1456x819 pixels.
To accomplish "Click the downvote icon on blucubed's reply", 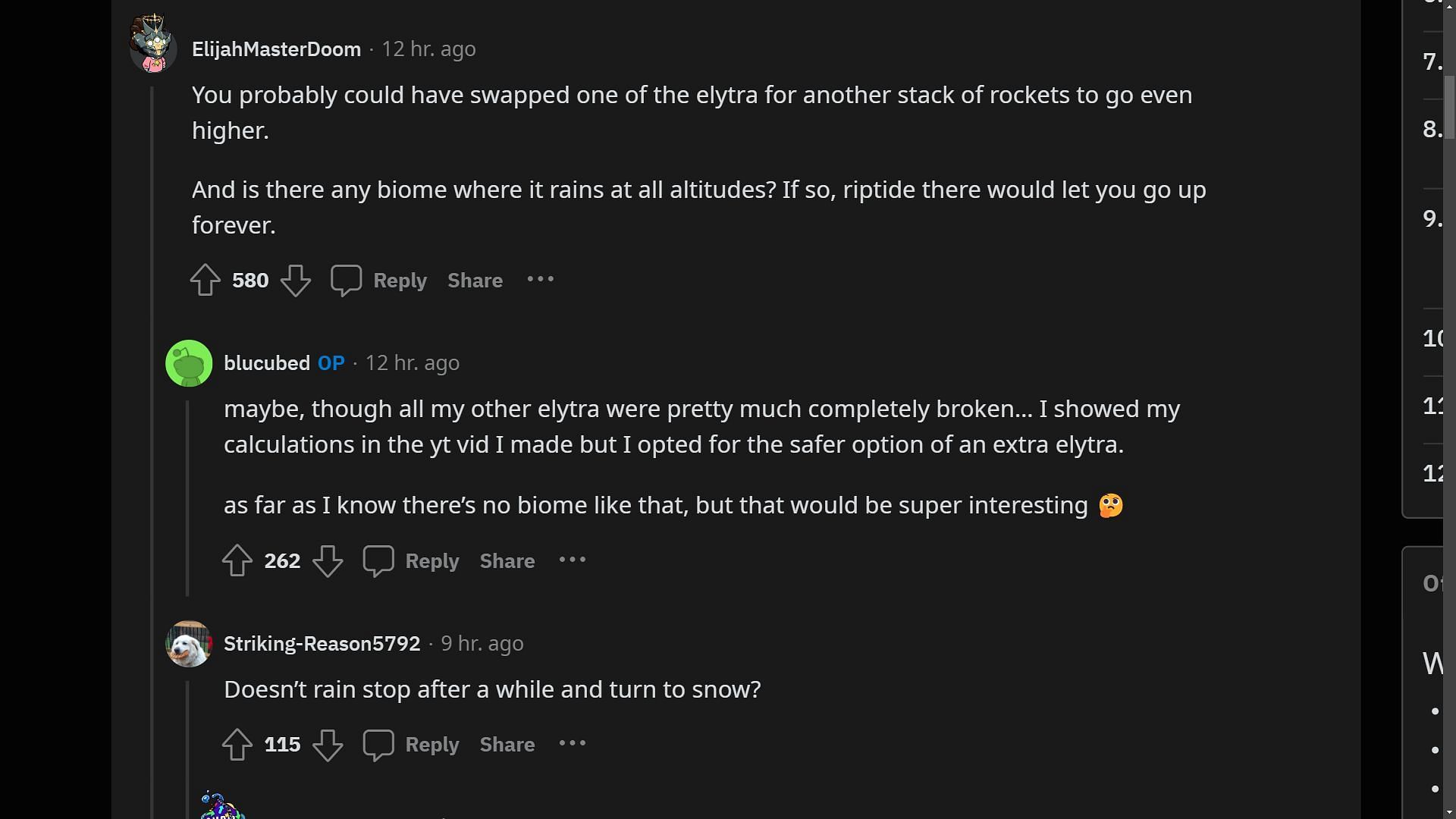I will 327,560.
